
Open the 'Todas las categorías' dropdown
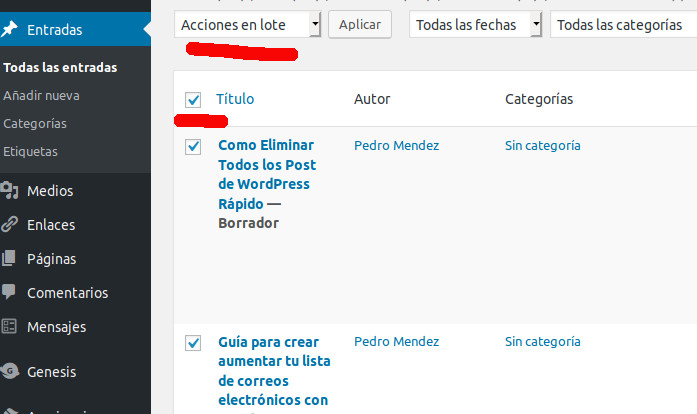tap(622, 25)
